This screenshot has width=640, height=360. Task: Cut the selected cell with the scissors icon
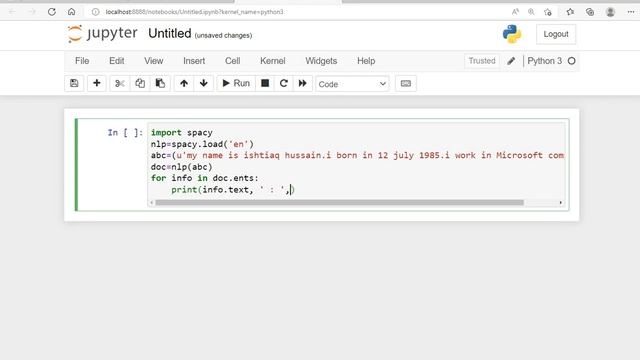[x=120, y=83]
